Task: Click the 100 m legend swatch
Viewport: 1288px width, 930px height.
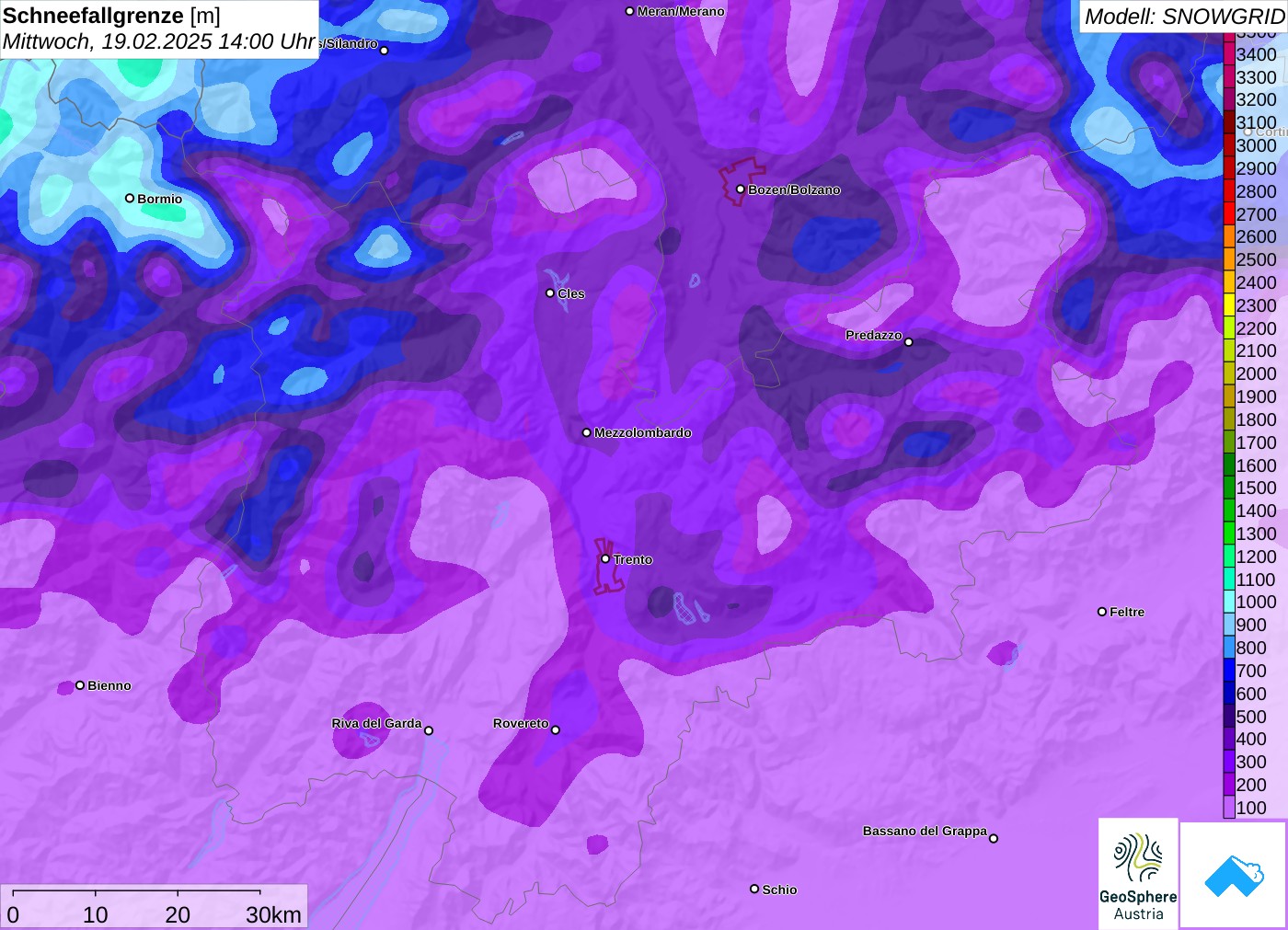Action: point(1228,808)
